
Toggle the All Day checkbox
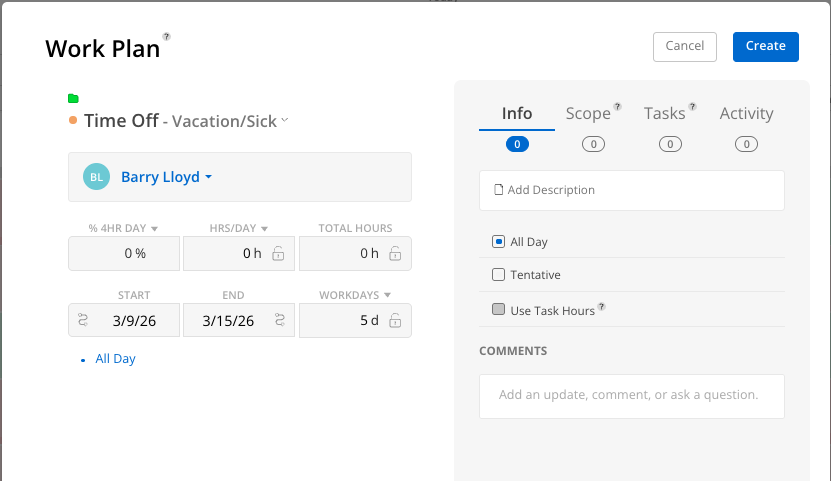[x=498, y=241]
